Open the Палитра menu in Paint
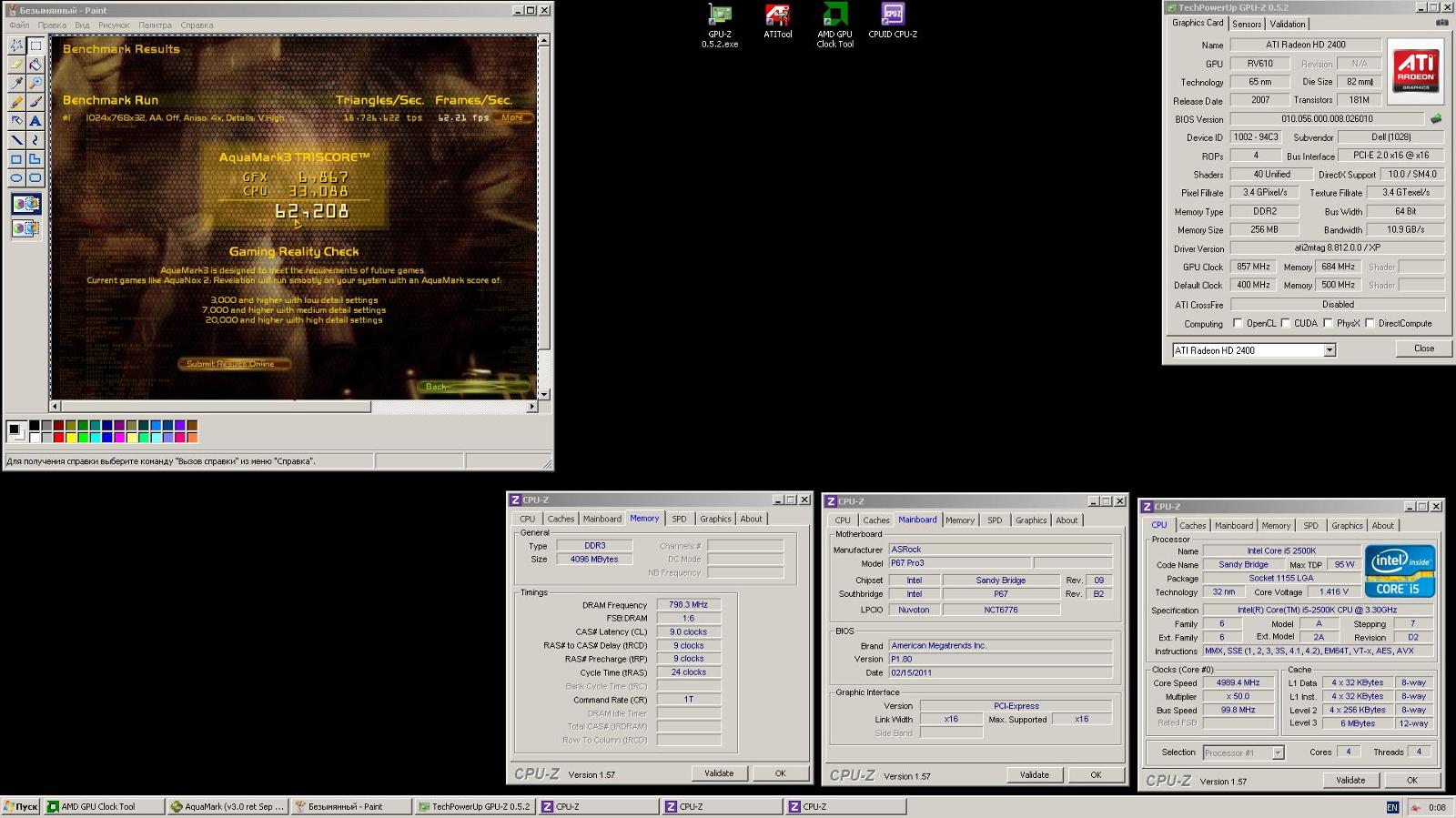The height and width of the screenshot is (818, 1456). [155, 25]
